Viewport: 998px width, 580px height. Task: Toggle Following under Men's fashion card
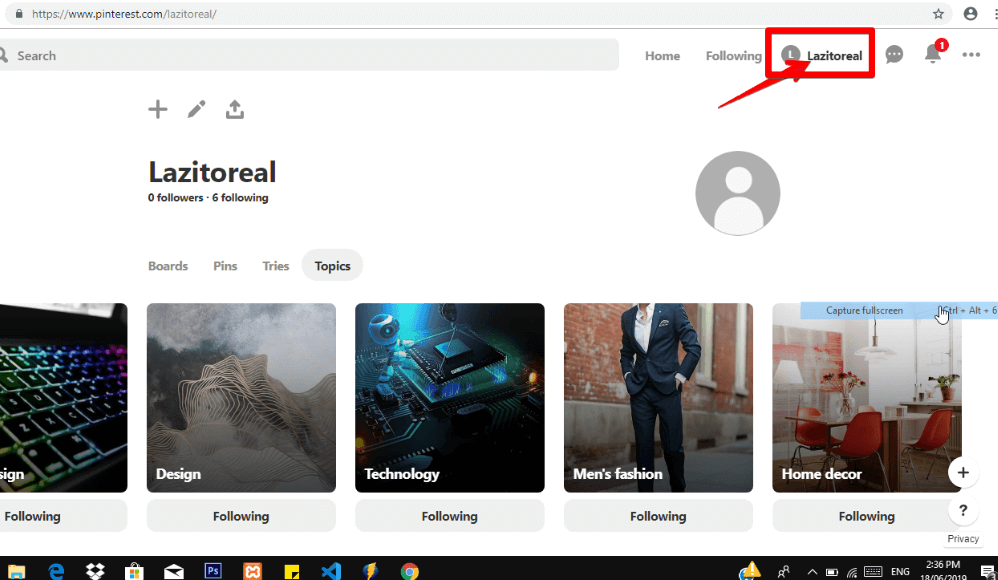click(658, 516)
